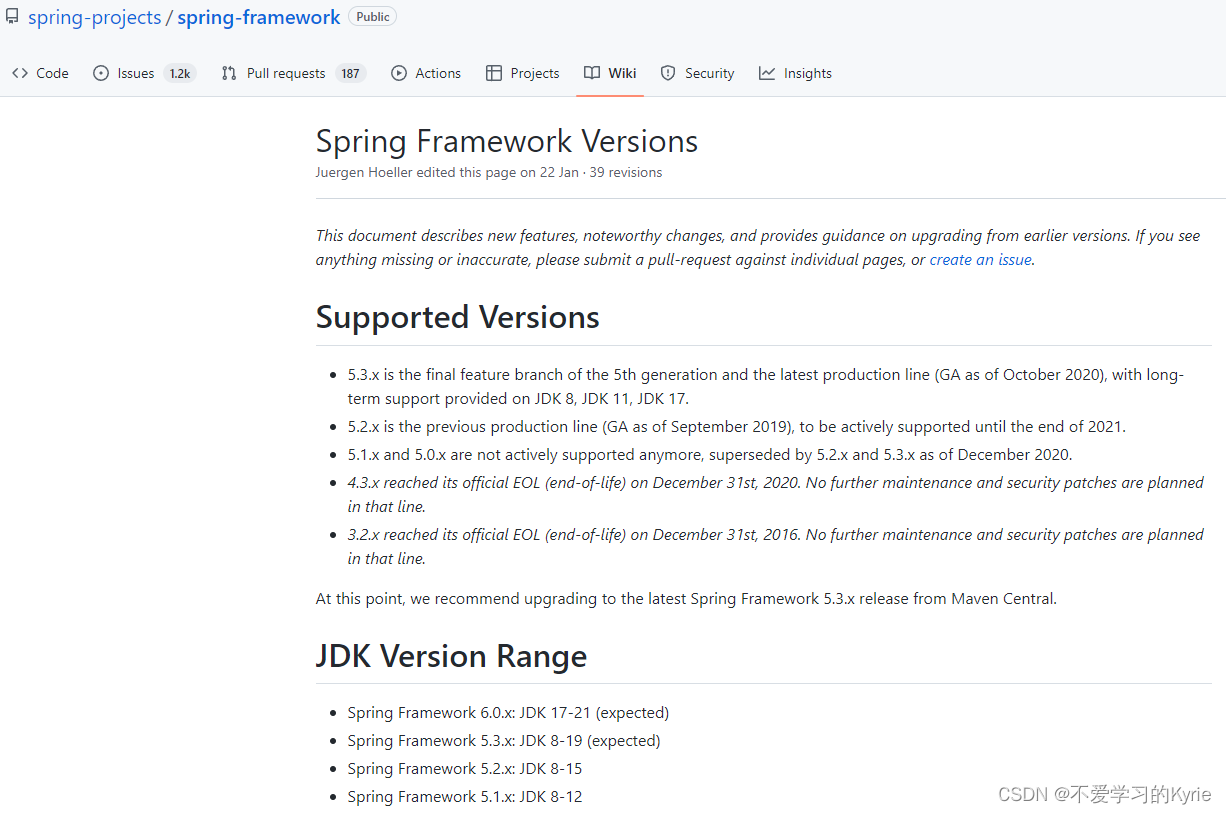Click the Actions play icon
The height and width of the screenshot is (814, 1226).
click(398, 72)
